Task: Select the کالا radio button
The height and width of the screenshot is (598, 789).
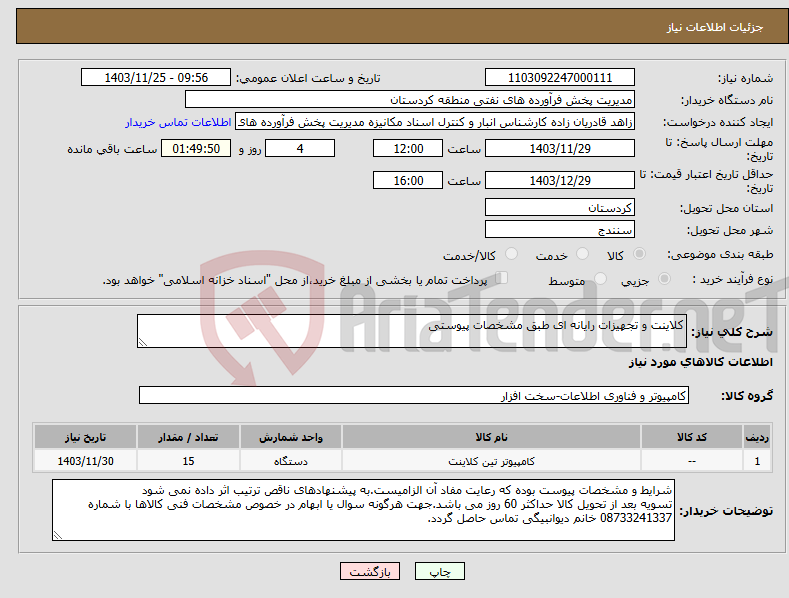Action: point(639,254)
